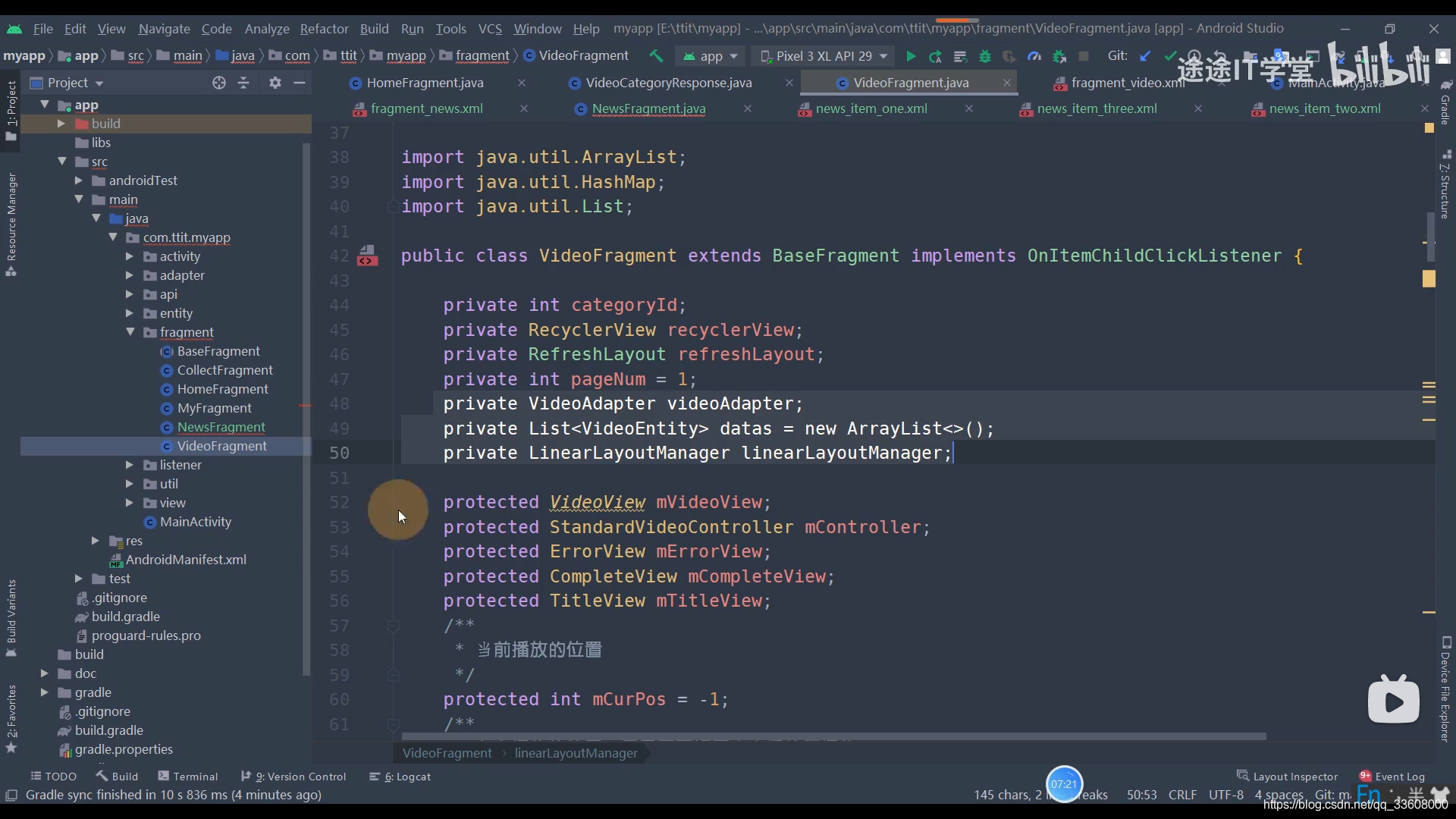Open the Event Log
1456x819 pixels.
click(x=1392, y=777)
